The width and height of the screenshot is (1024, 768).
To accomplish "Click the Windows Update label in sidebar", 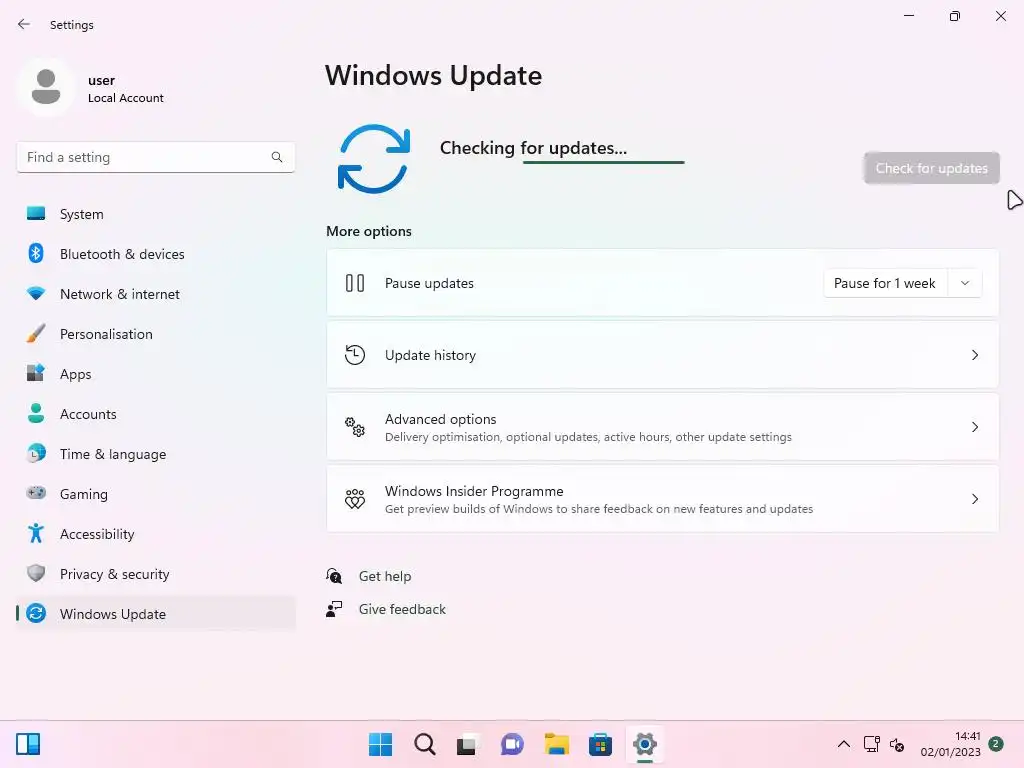I will point(113,614).
